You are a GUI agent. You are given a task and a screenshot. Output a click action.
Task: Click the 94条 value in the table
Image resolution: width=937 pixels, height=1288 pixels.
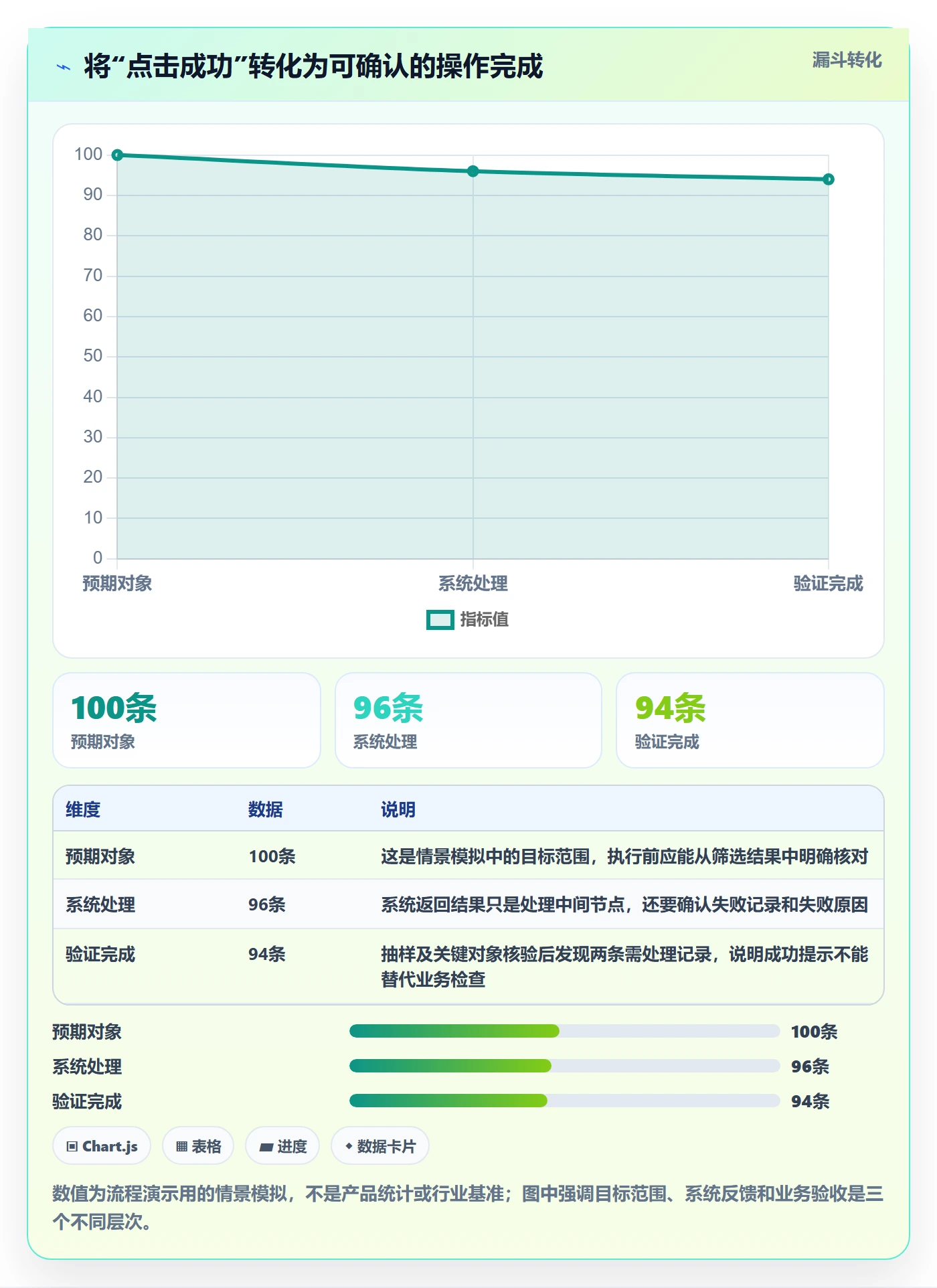coord(267,954)
